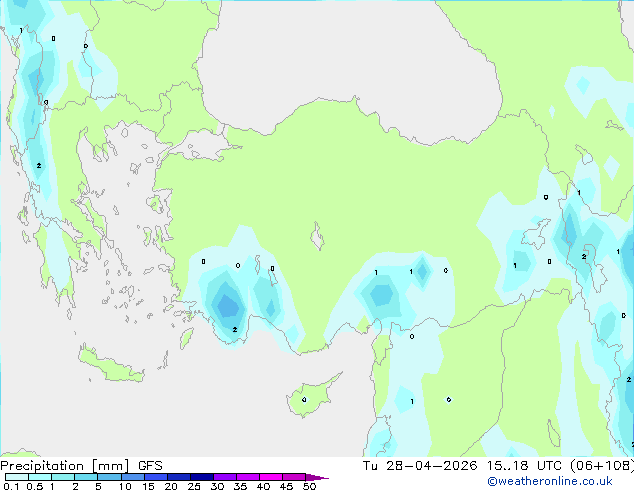
Task: Click the 45–50 mm legend color box
Action: click(294, 477)
